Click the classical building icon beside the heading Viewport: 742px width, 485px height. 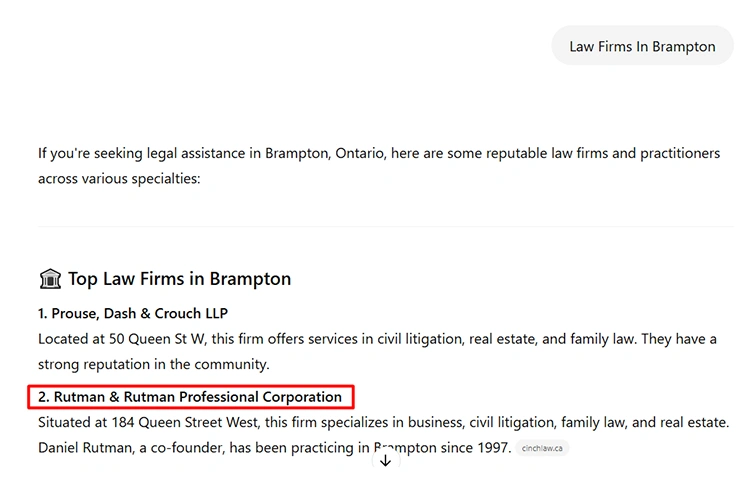(x=50, y=279)
